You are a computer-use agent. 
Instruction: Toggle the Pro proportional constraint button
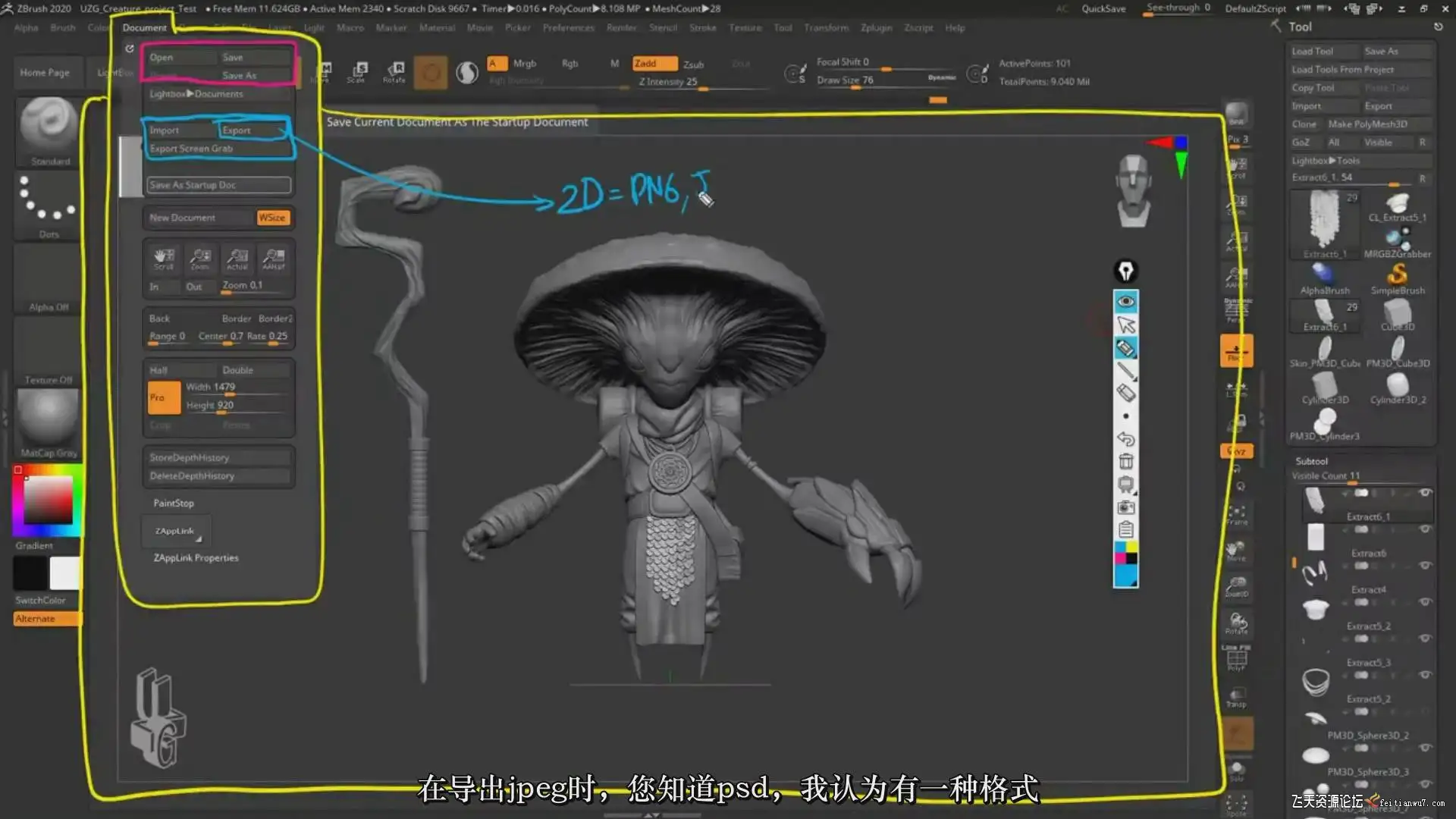click(163, 397)
